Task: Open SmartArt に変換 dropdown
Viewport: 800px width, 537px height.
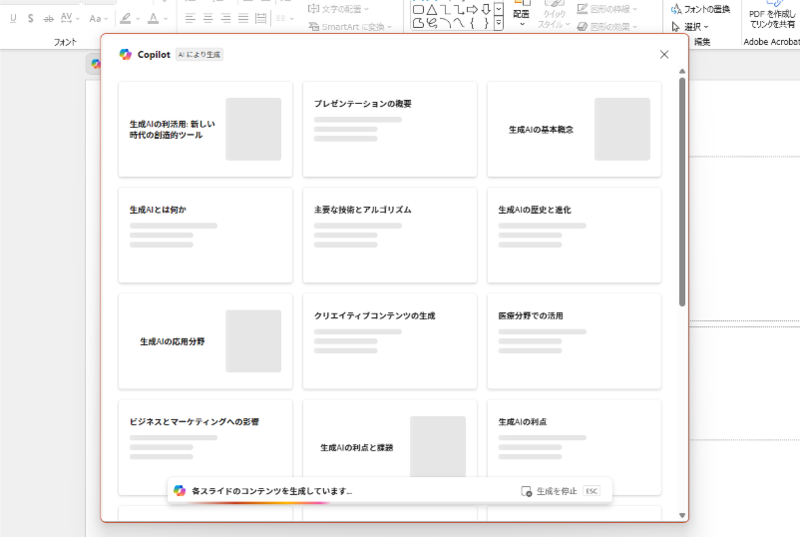Action: pos(350,27)
